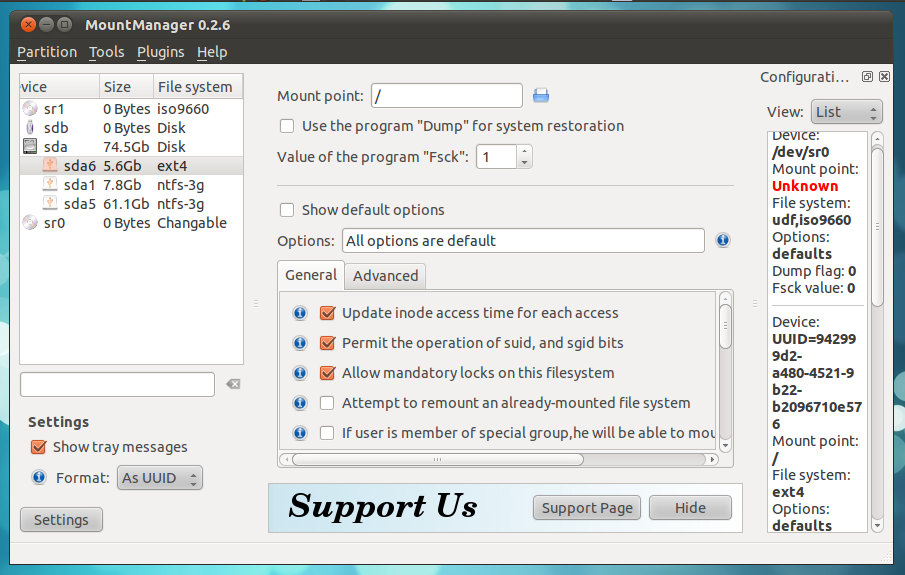The image size is (905, 575).
Task: Open the Help menu
Action: [212, 52]
